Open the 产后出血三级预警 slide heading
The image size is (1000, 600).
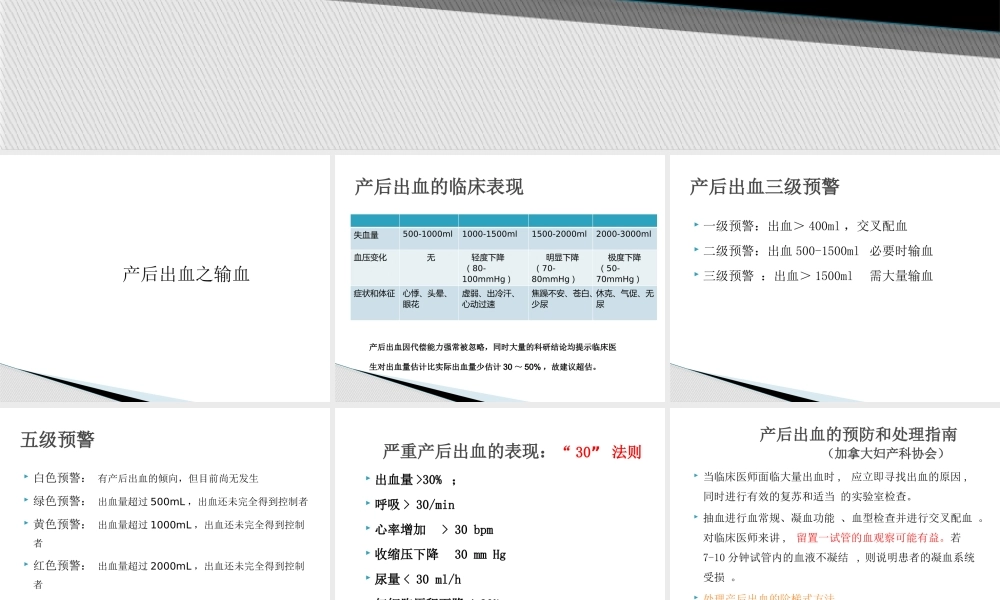point(764,187)
